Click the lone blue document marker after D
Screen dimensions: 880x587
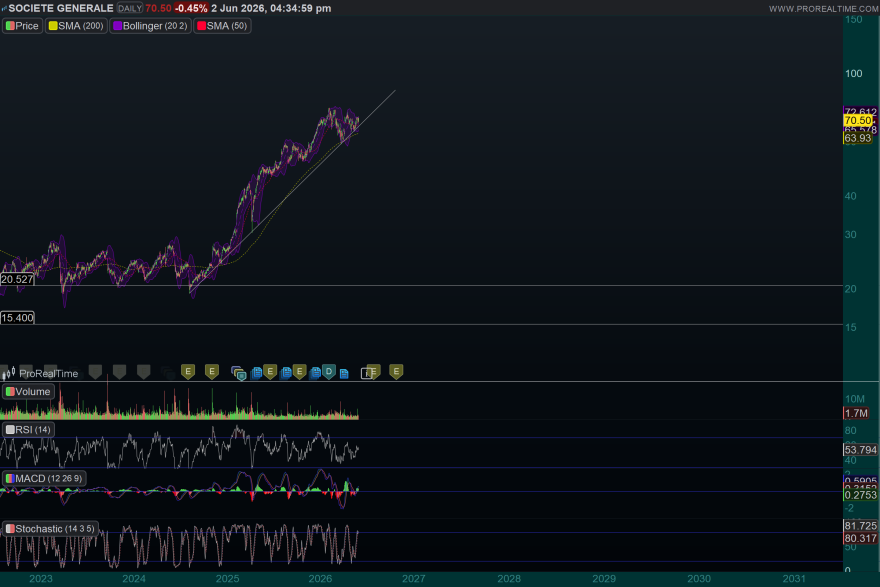(x=344, y=373)
